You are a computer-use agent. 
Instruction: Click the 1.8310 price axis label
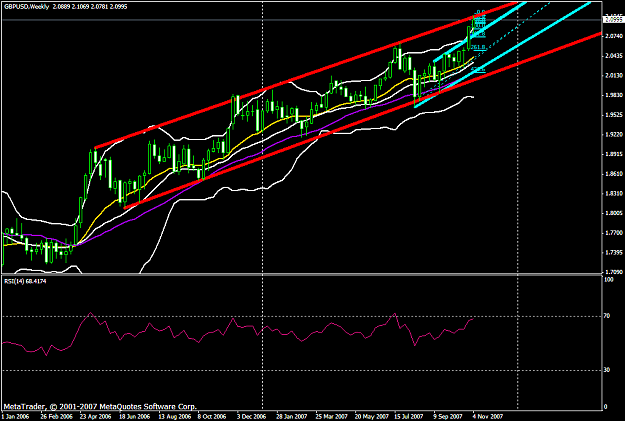[614, 194]
